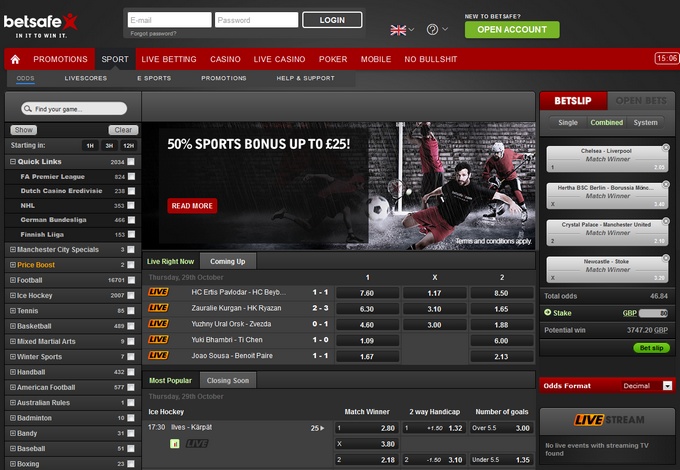Viewport: 680px width, 470px height.
Task: Select the Single bet type tab
Action: coord(568,123)
